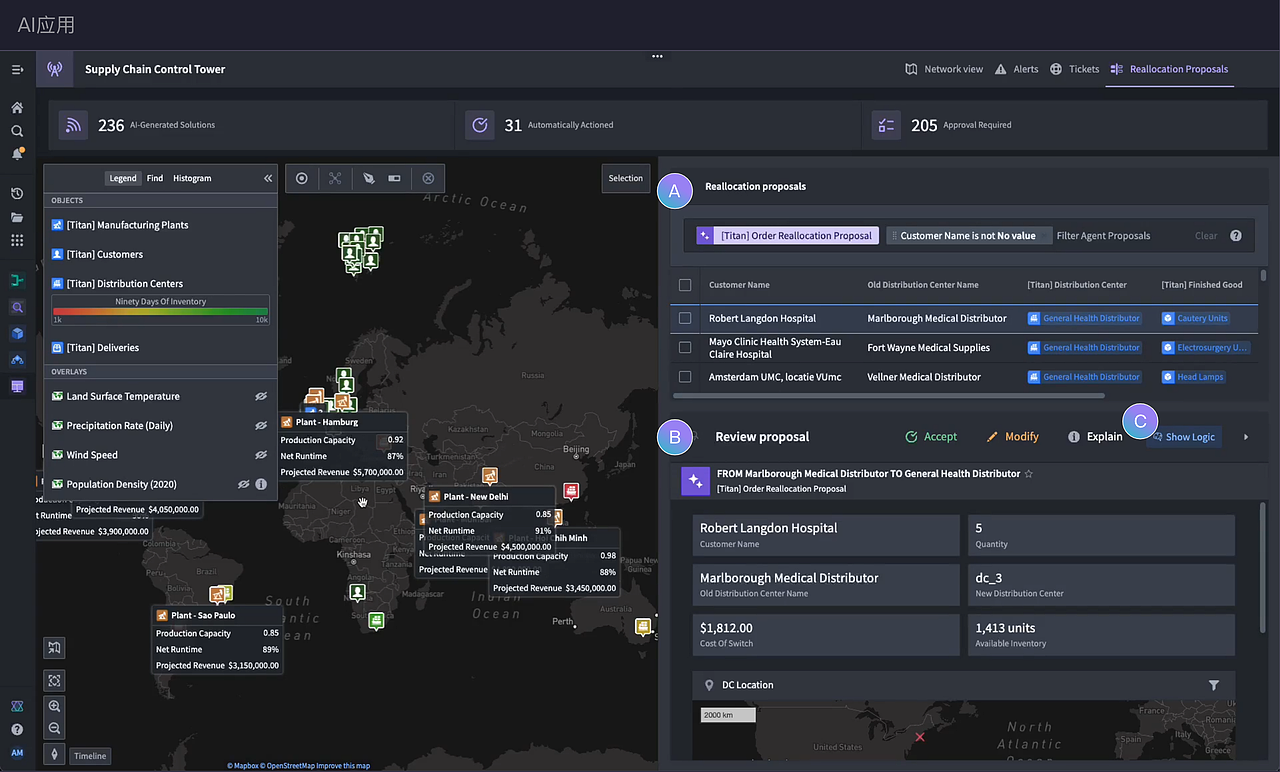Expand the left navigation sidebar menu
The width and height of the screenshot is (1280, 772).
(x=17, y=69)
